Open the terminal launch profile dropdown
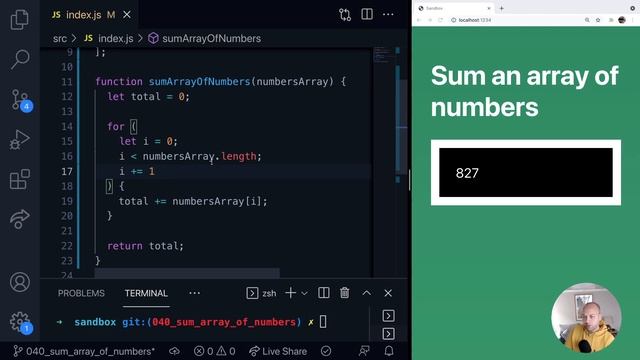 pyautogui.click(x=304, y=293)
